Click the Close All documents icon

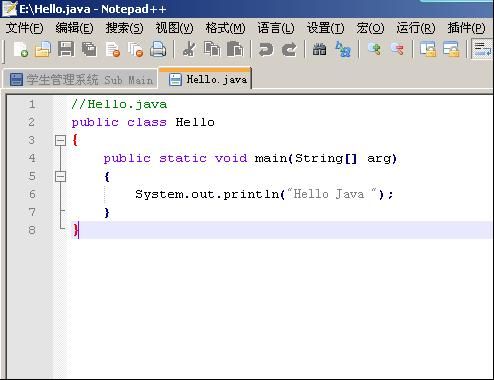pyautogui.click(x=136, y=50)
